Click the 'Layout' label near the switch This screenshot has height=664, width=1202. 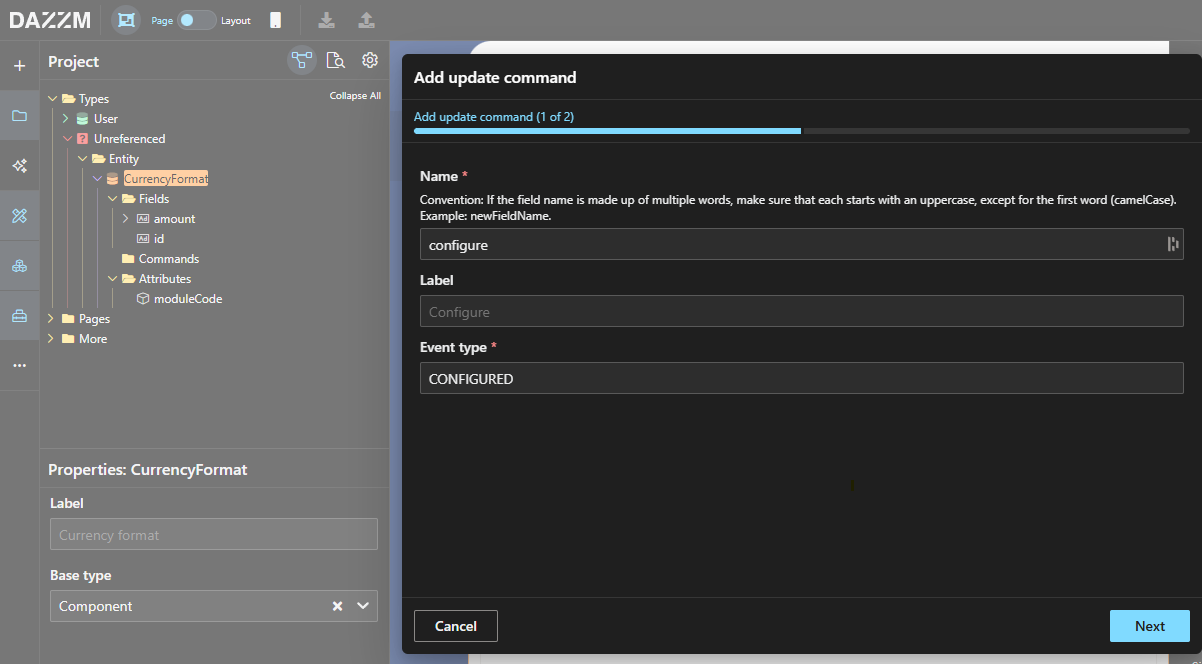coord(236,20)
